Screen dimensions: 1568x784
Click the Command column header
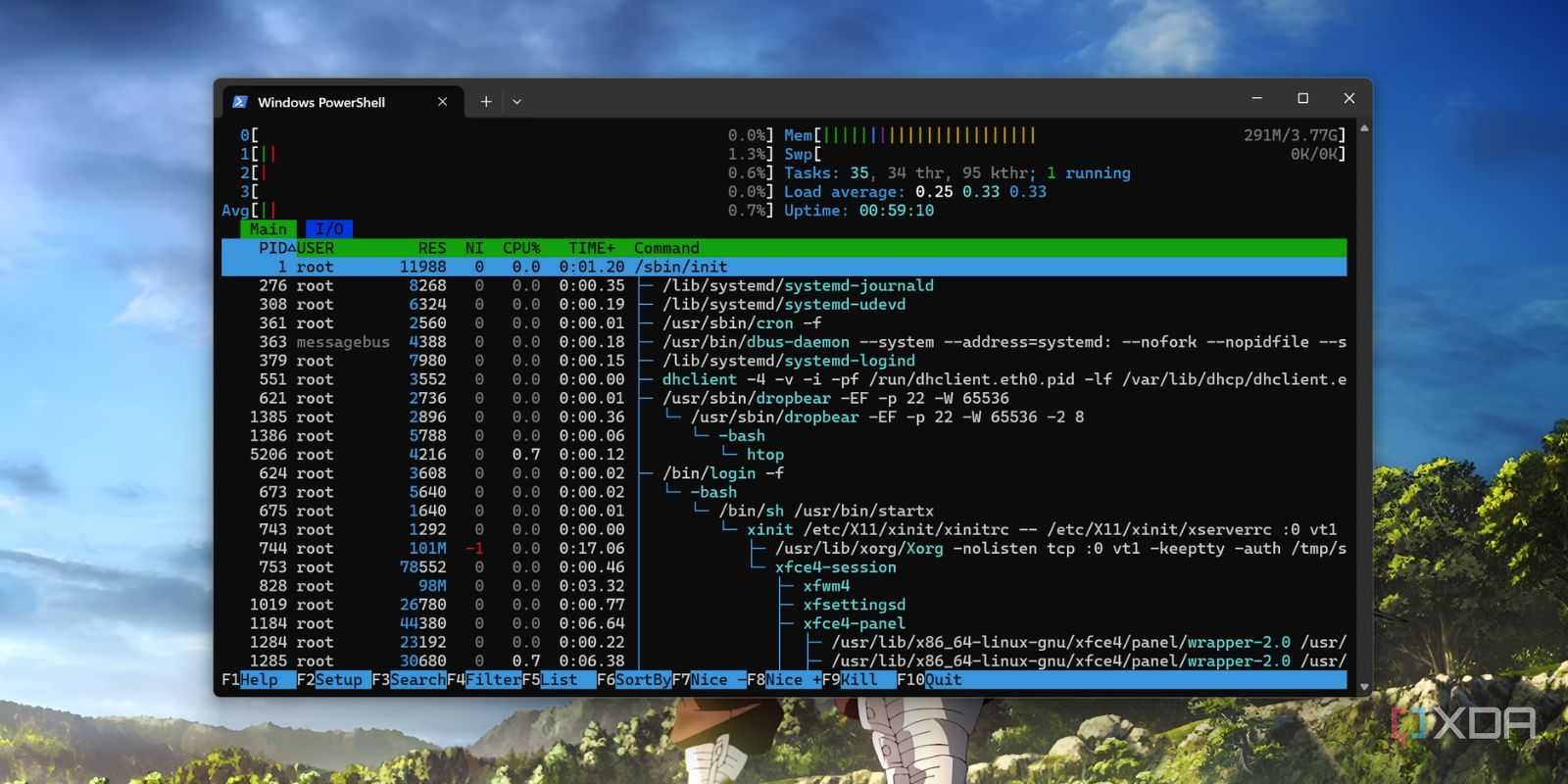click(x=666, y=248)
